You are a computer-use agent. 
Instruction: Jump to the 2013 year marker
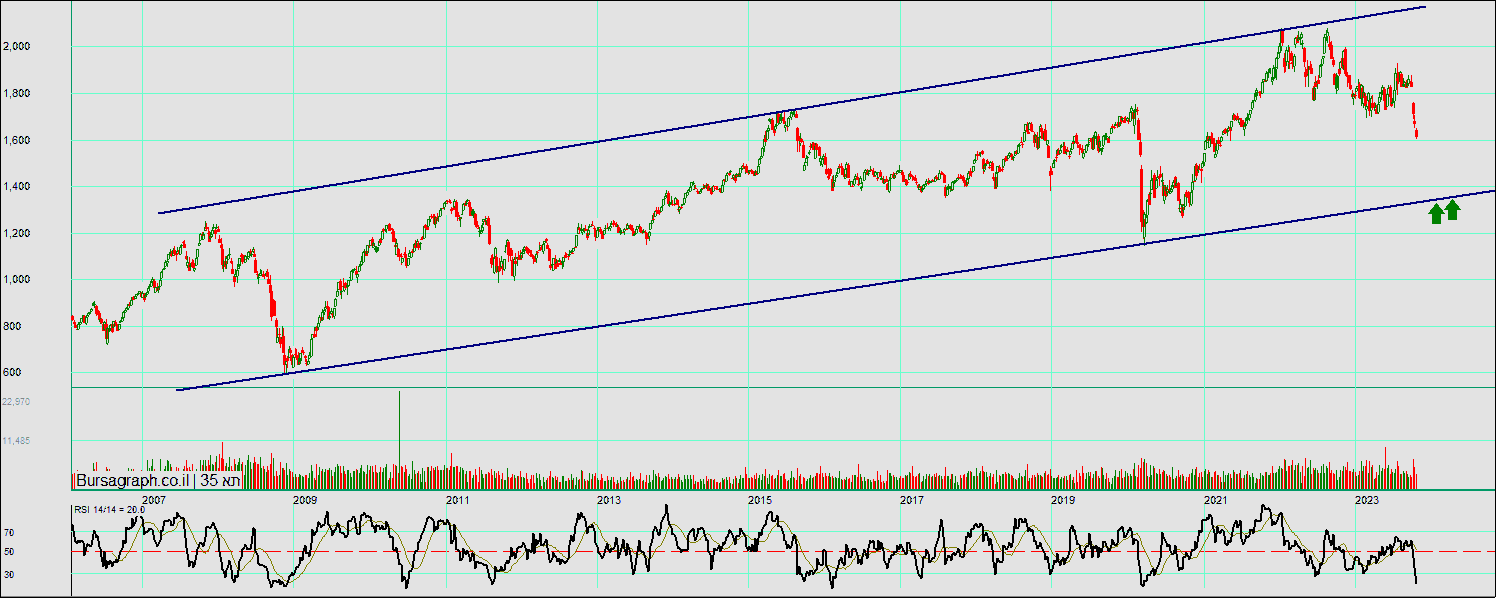point(608,499)
